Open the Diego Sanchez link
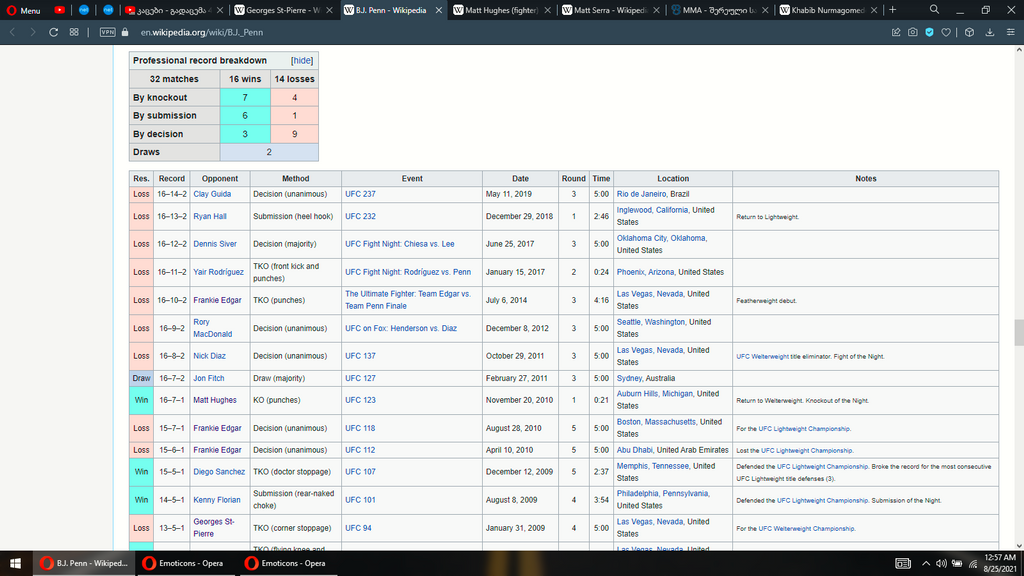The width and height of the screenshot is (1024, 576). [x=219, y=472]
